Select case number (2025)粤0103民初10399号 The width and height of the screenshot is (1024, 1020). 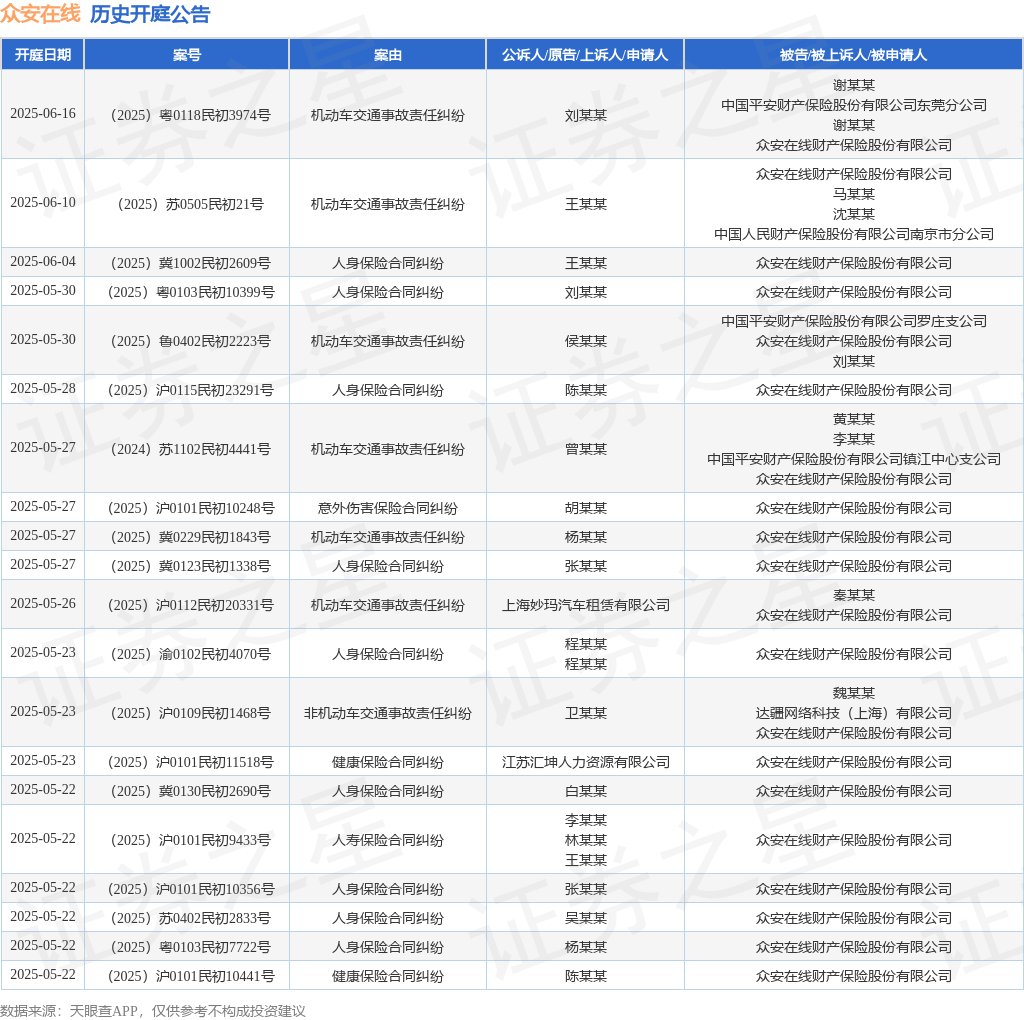click(x=191, y=292)
